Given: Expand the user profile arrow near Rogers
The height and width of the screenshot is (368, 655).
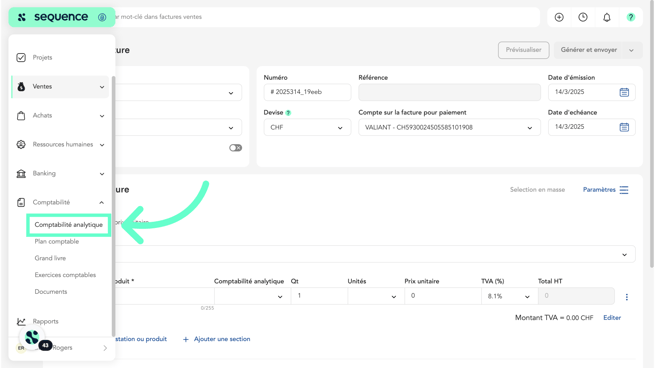Looking at the screenshot, I should [x=105, y=348].
